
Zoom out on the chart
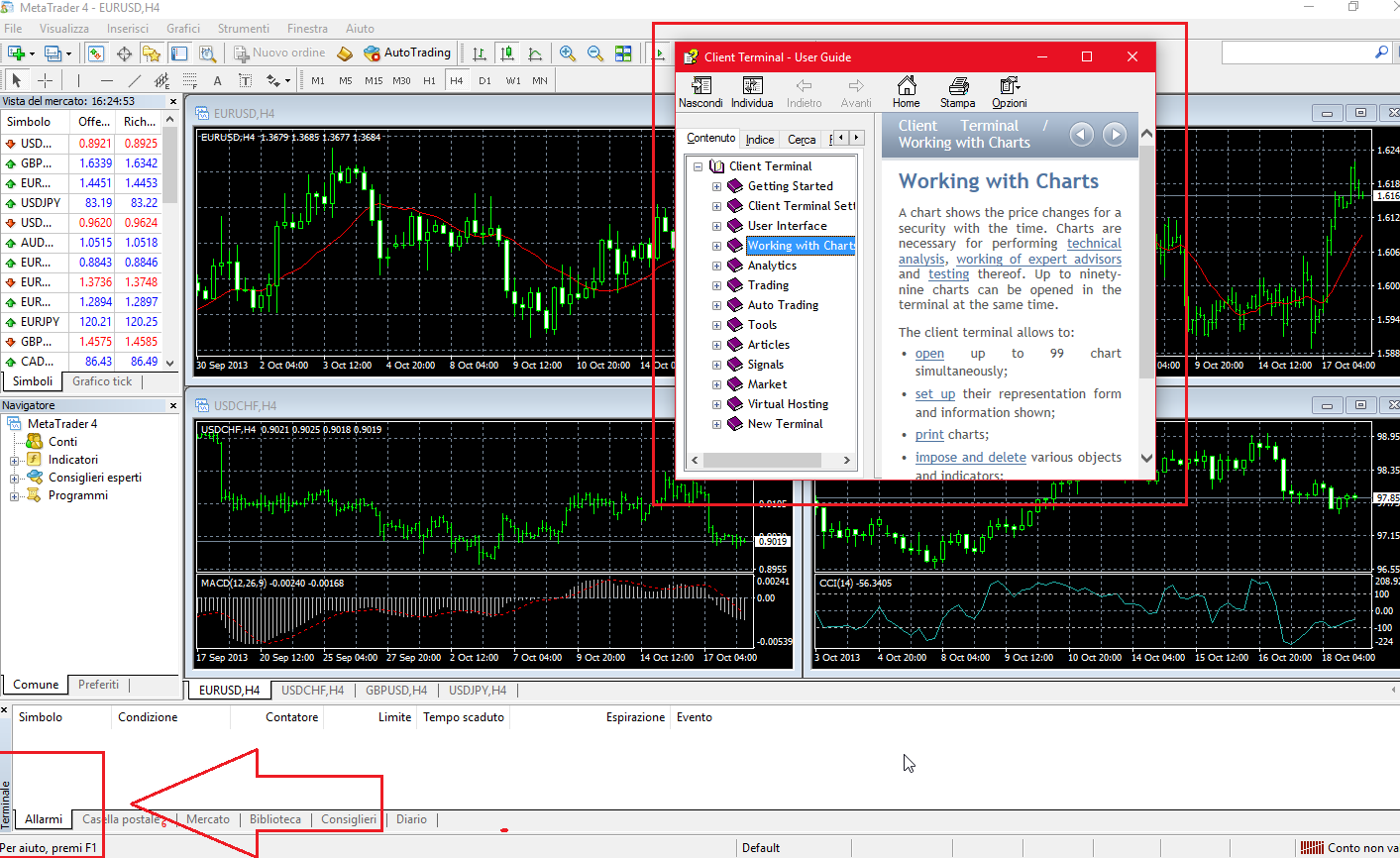(x=595, y=54)
